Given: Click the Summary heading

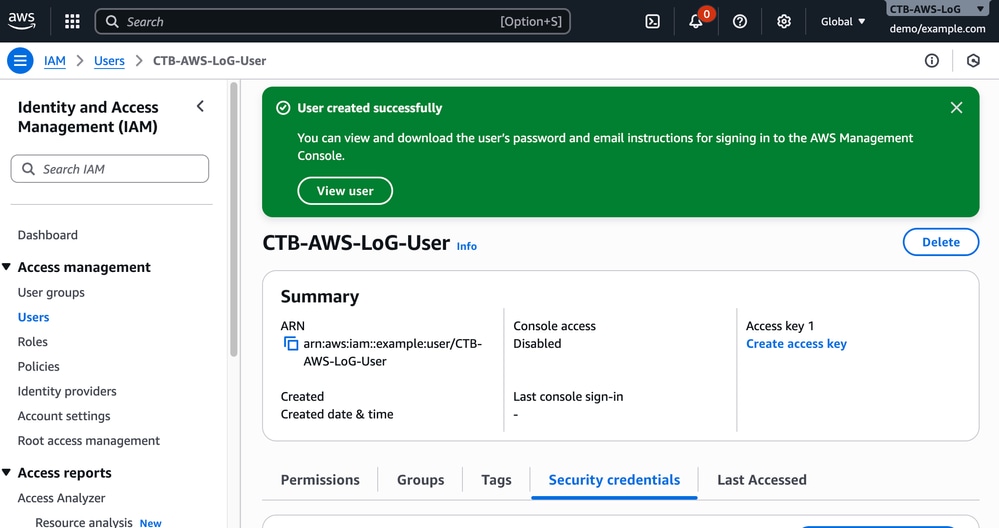Looking at the screenshot, I should click(x=320, y=297).
